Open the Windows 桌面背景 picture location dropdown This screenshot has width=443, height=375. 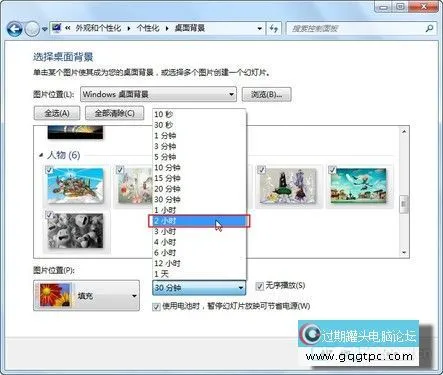158,94
